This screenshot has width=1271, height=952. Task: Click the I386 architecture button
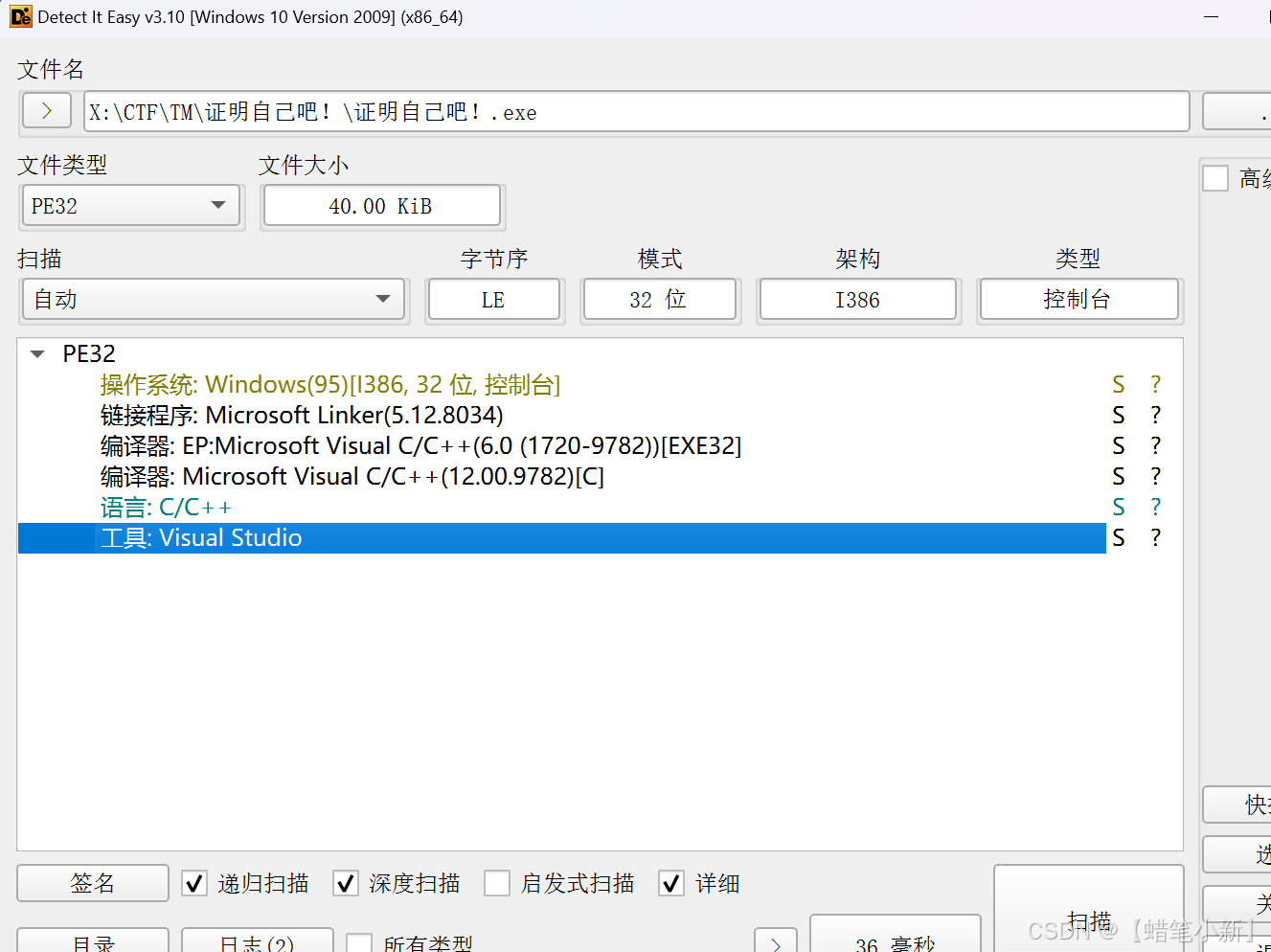857,300
